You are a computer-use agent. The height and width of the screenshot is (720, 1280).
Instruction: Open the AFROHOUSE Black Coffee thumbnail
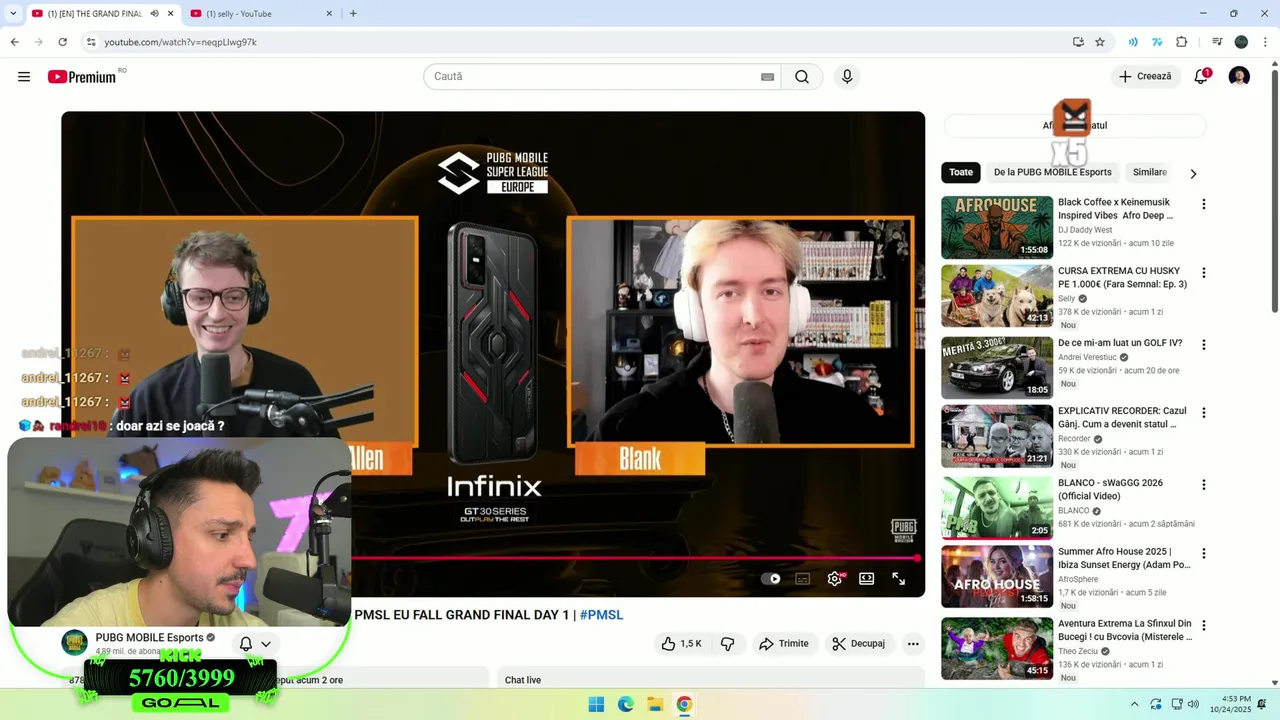997,228
